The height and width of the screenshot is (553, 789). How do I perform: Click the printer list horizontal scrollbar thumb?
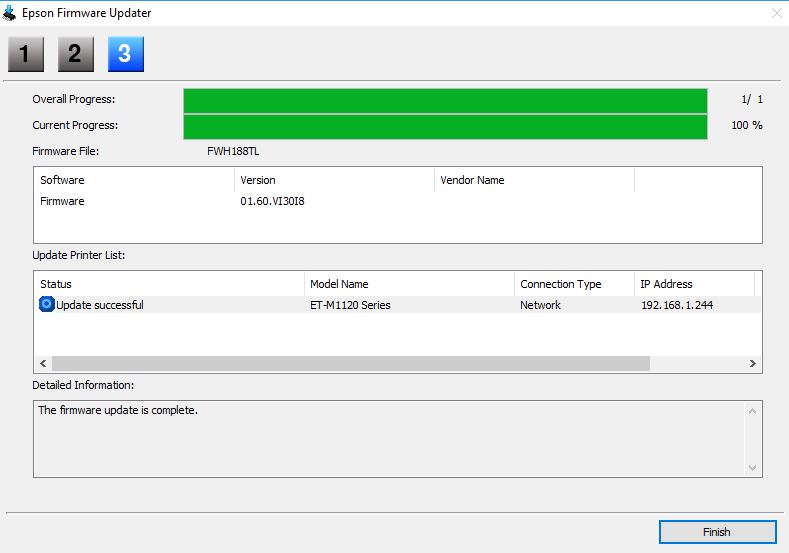351,363
